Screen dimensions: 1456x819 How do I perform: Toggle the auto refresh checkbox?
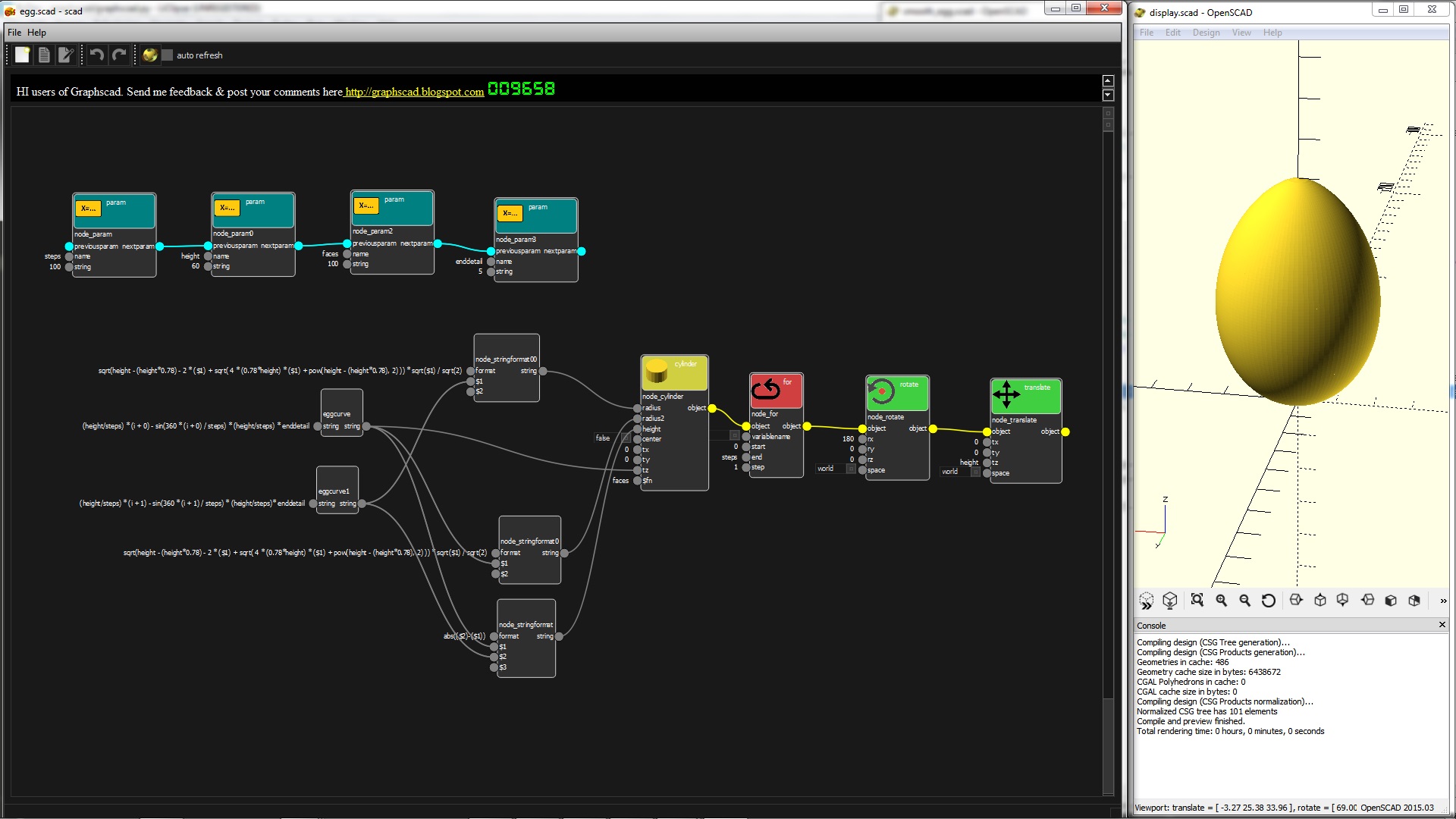pos(168,55)
